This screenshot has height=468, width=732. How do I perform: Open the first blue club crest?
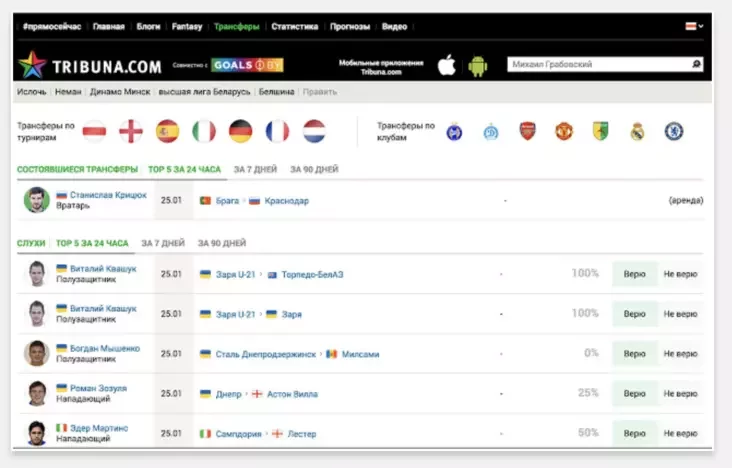[x=454, y=131]
